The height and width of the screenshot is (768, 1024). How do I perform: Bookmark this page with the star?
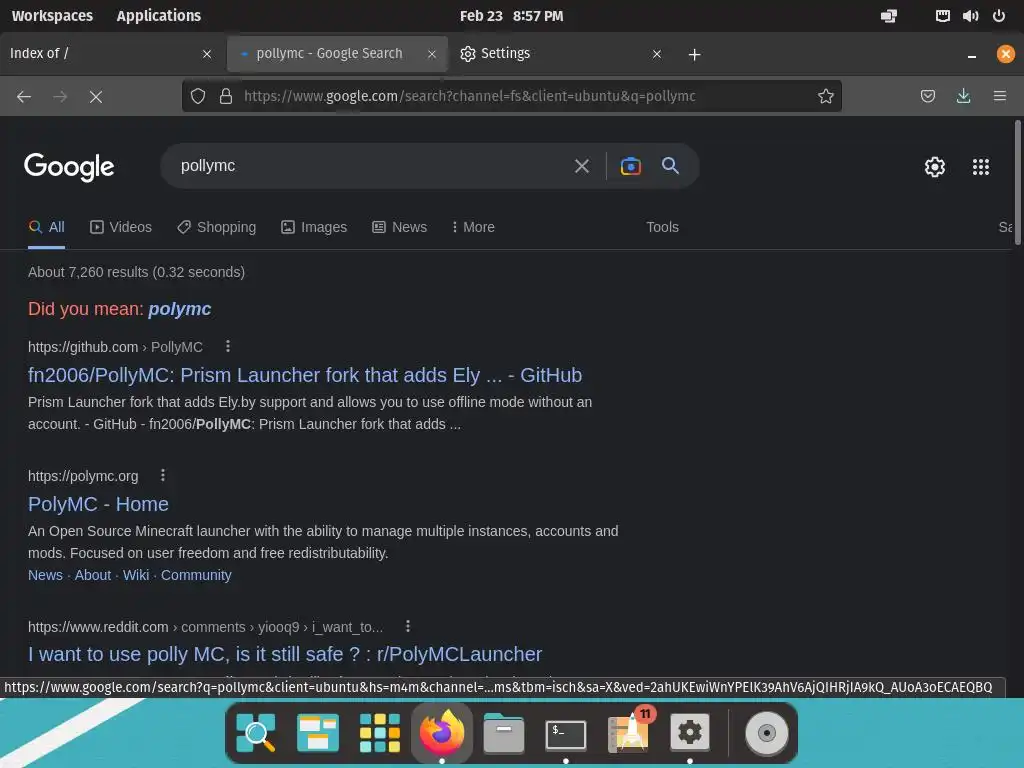tap(825, 97)
